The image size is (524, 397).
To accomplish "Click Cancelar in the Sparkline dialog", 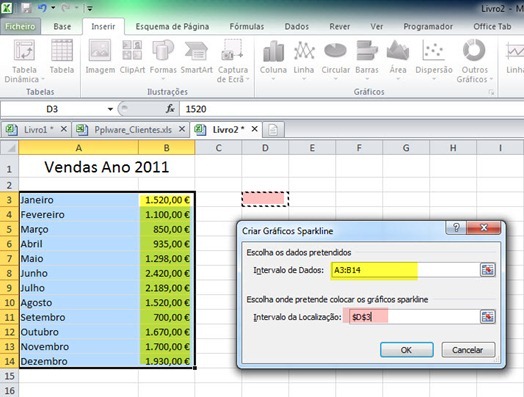I will [468, 350].
